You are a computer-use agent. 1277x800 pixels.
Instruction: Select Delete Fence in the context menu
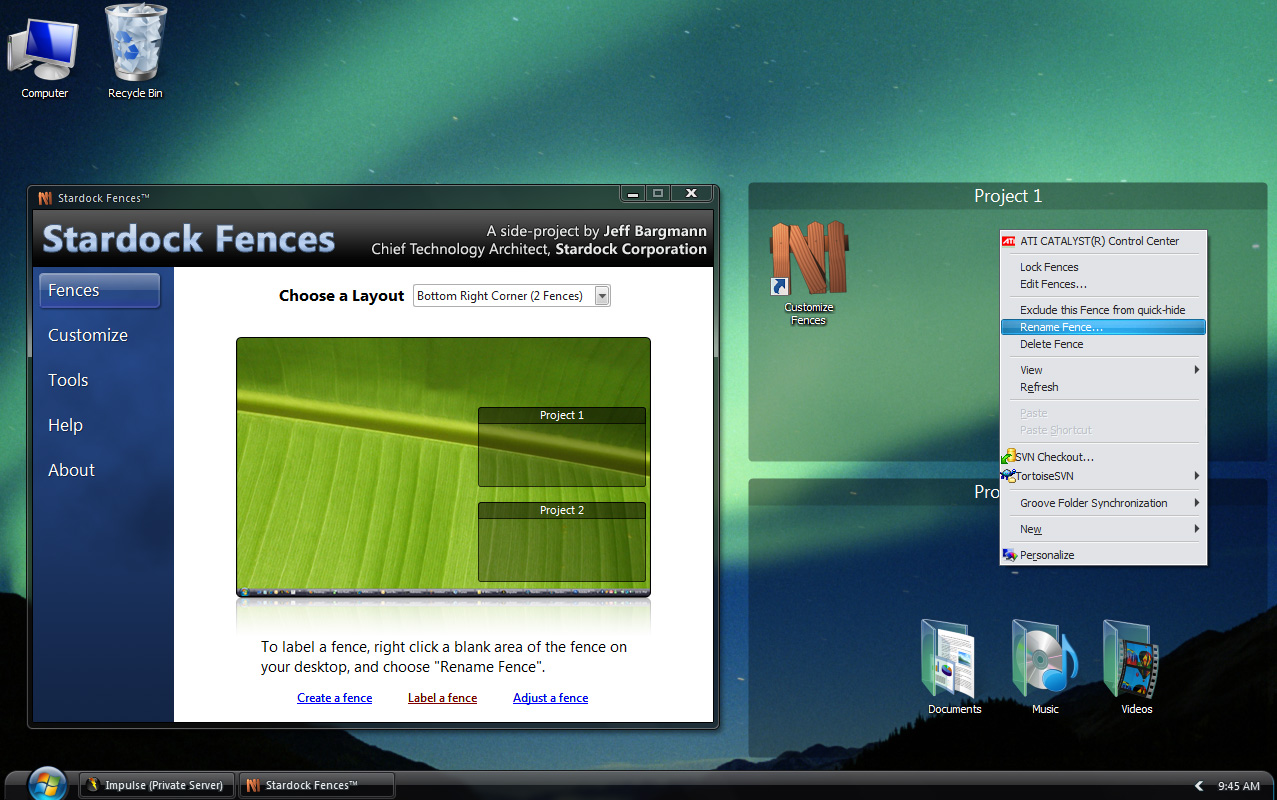(1103, 344)
